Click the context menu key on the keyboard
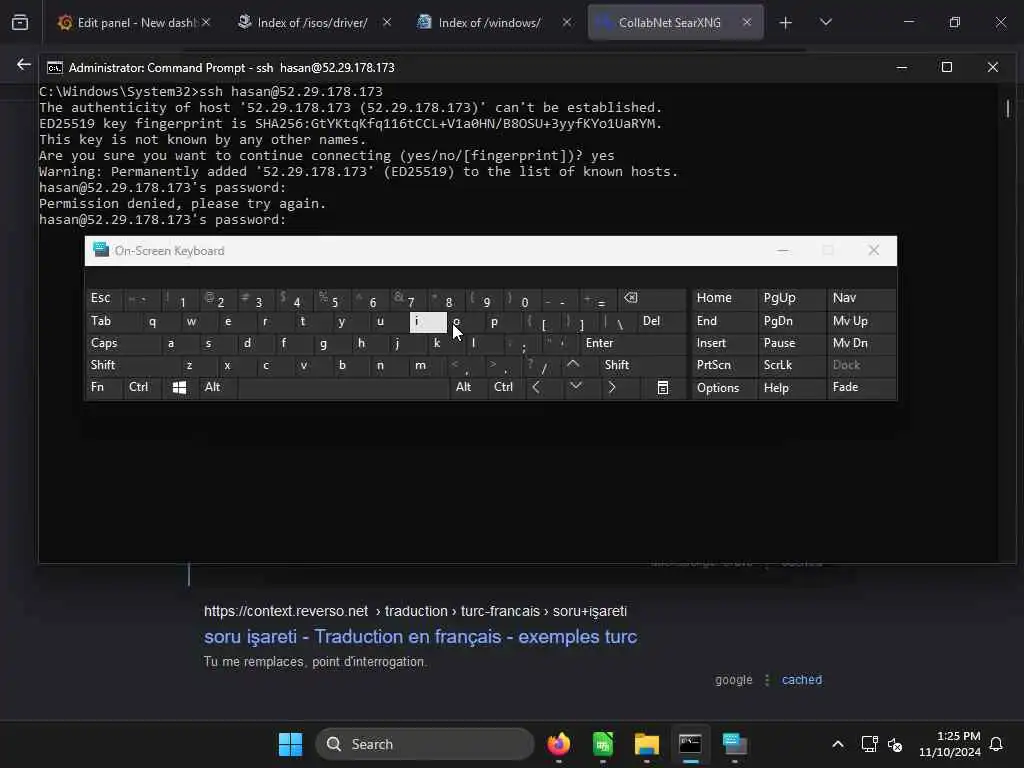The width and height of the screenshot is (1024, 768). click(x=662, y=387)
